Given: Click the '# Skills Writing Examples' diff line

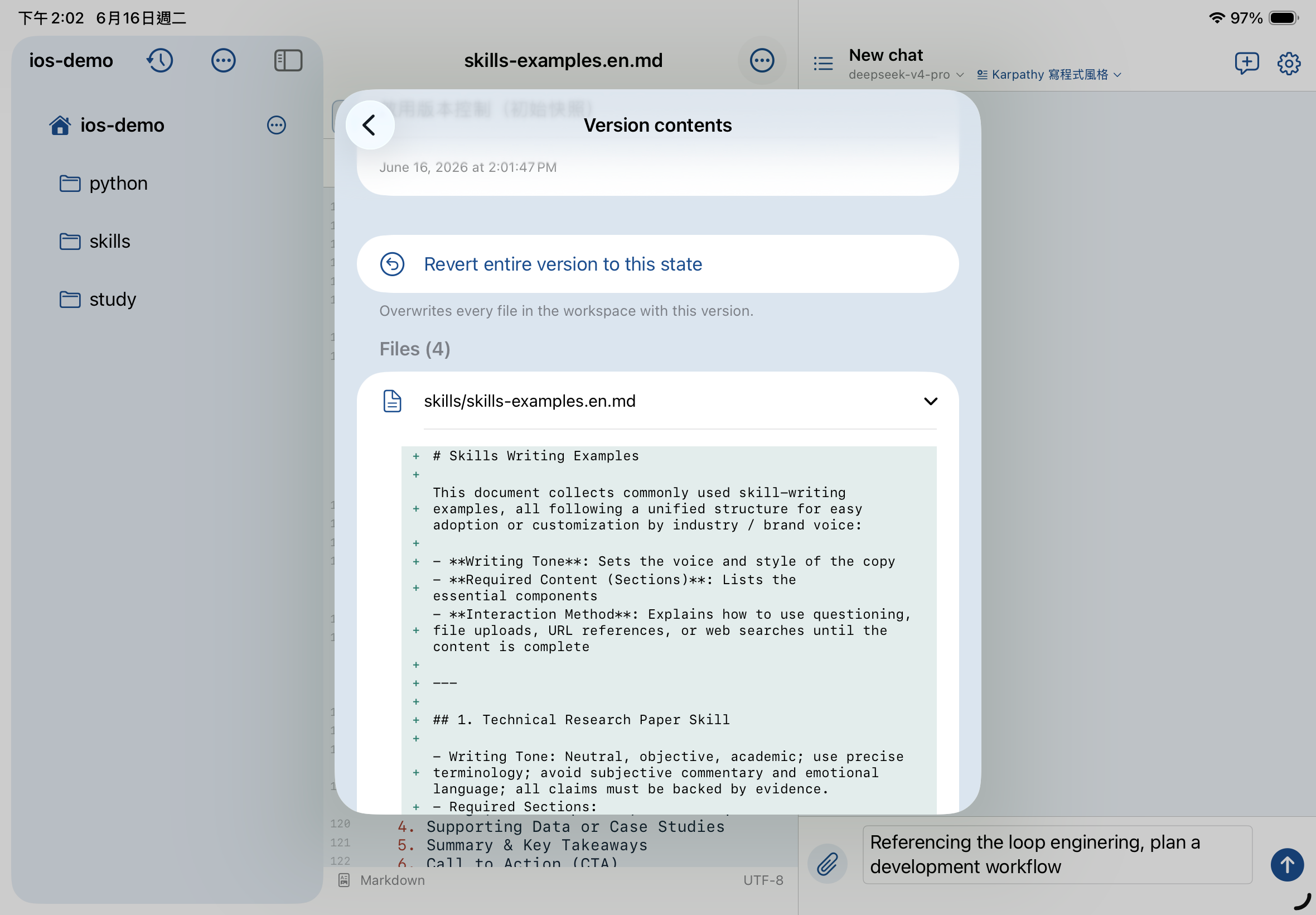Looking at the screenshot, I should pyautogui.click(x=536, y=456).
